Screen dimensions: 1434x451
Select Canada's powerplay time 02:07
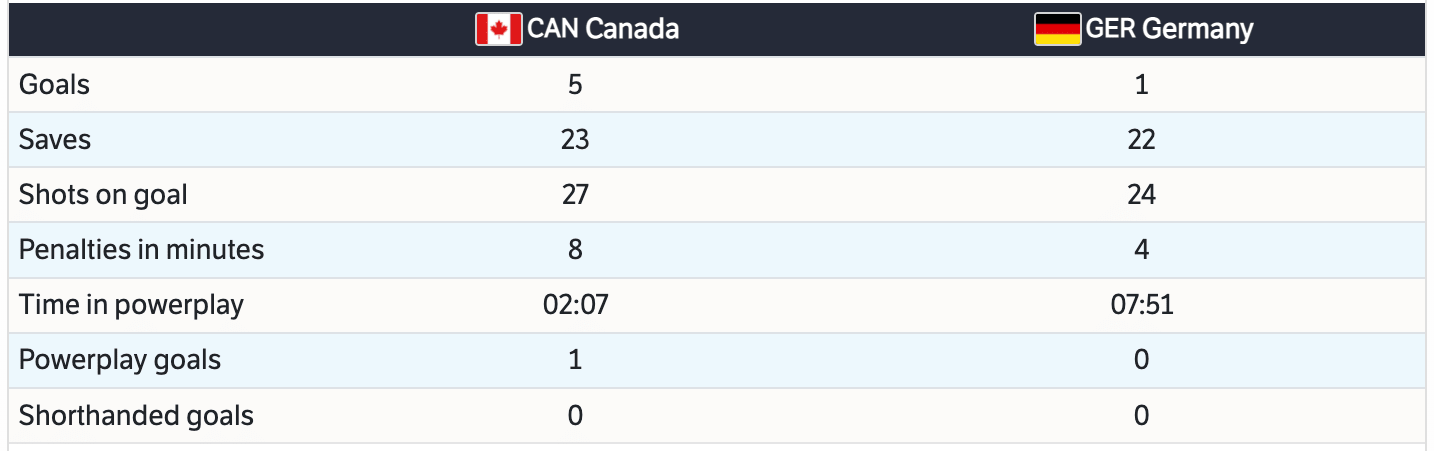pyautogui.click(x=575, y=305)
